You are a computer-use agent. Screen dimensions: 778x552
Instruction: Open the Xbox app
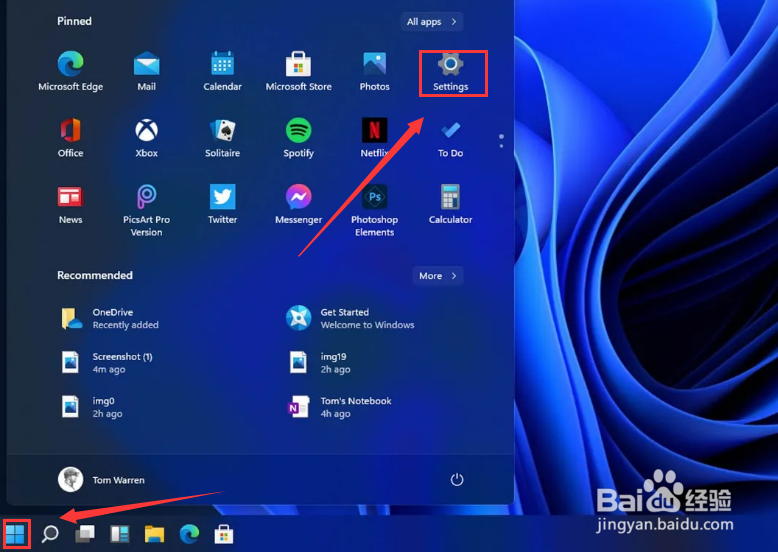(x=146, y=137)
